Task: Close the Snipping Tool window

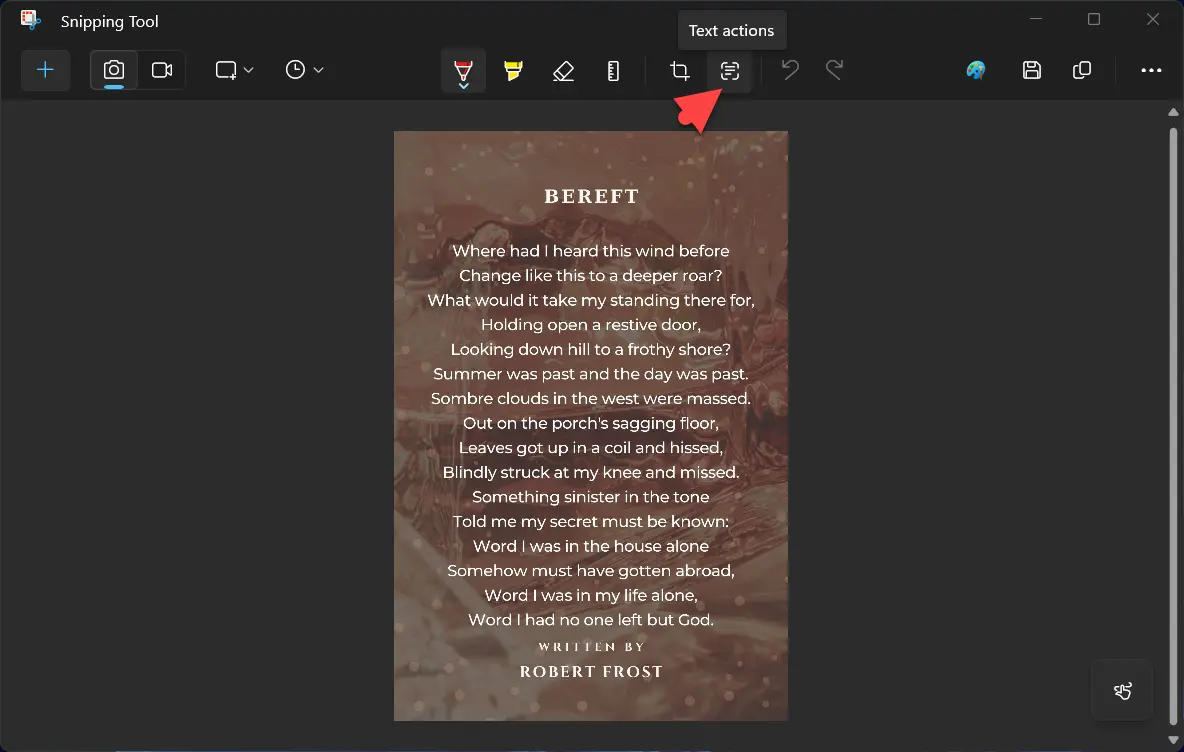Action: (1152, 19)
